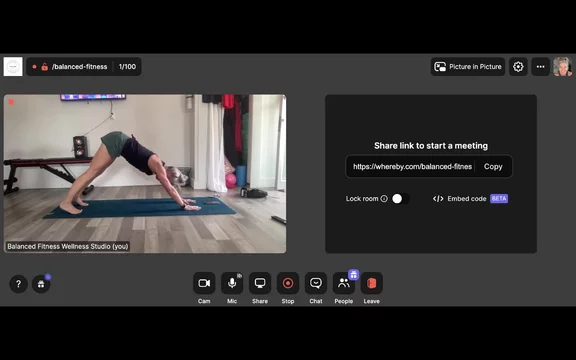Click the Balanced Fitness Wellness Studio video tile

145,174
